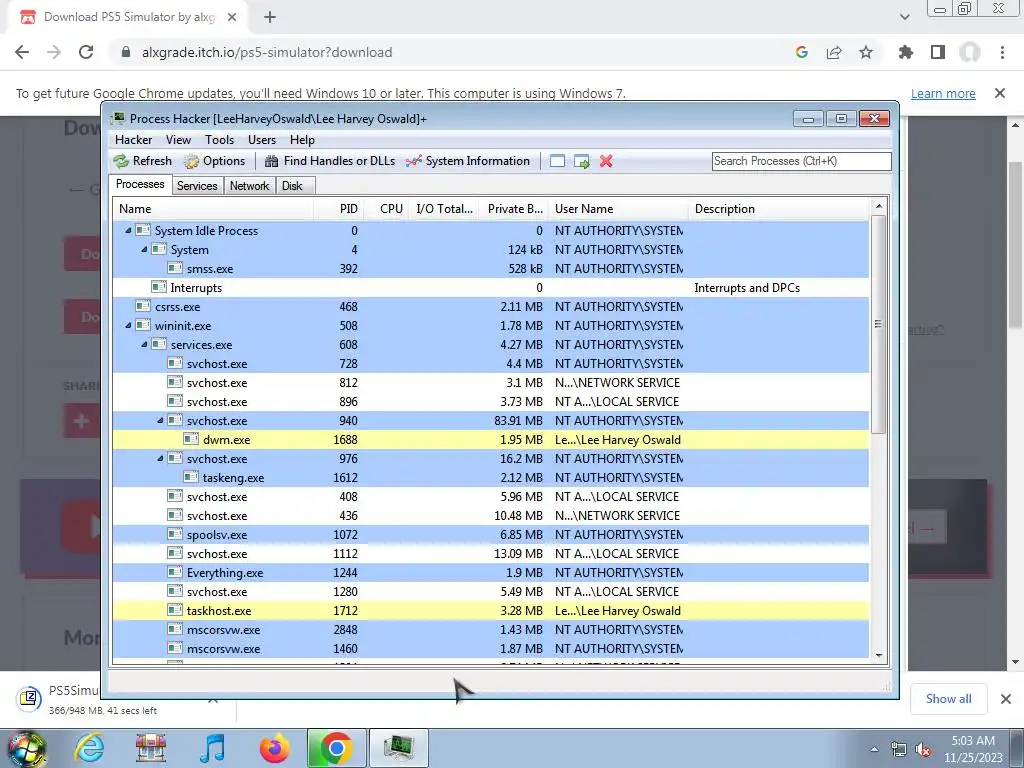Select the Processes tab

140,184
